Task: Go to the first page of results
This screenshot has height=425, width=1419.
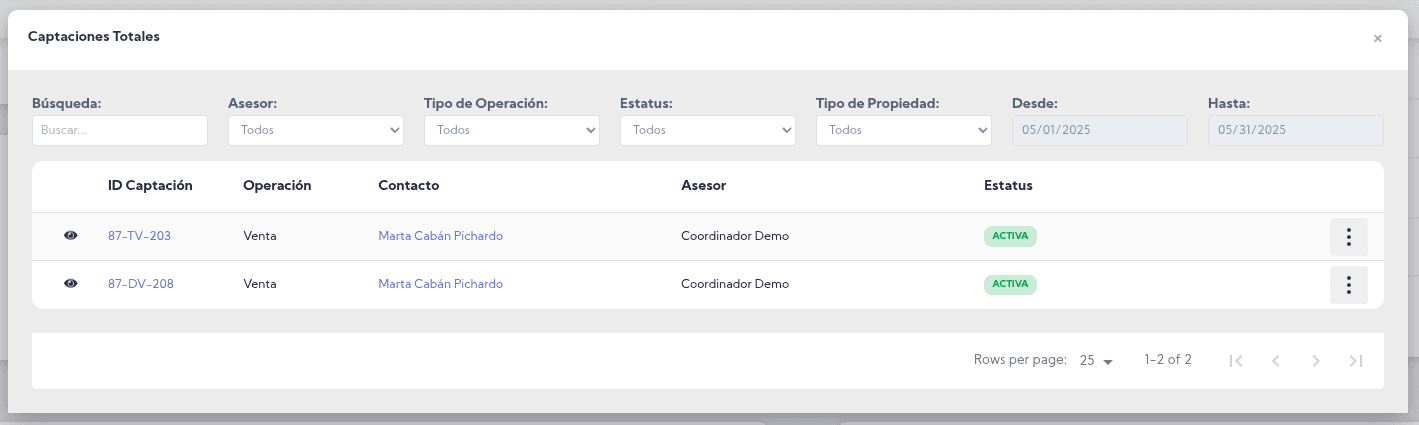Action: pyautogui.click(x=1236, y=361)
